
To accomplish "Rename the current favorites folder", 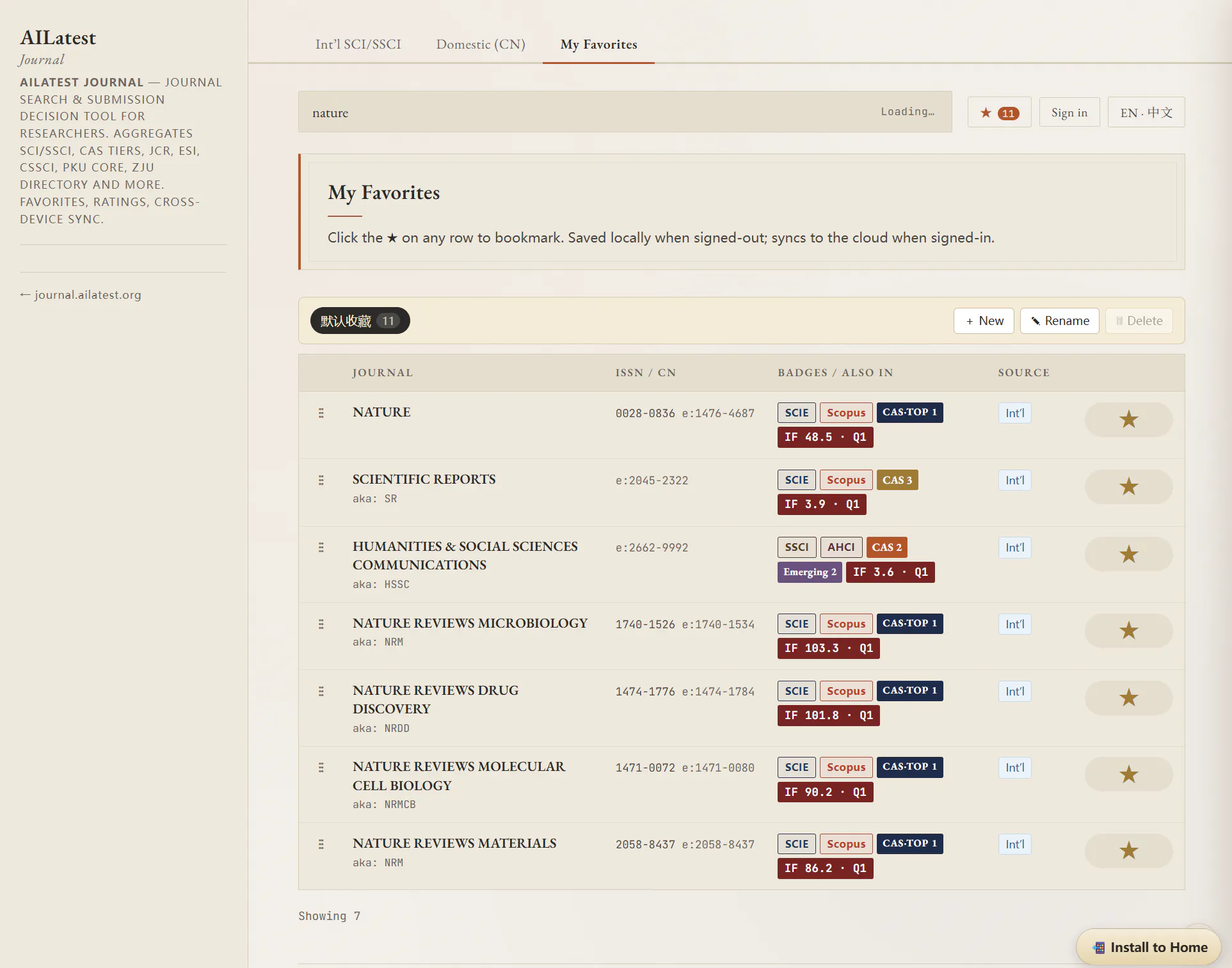I will [1059, 321].
